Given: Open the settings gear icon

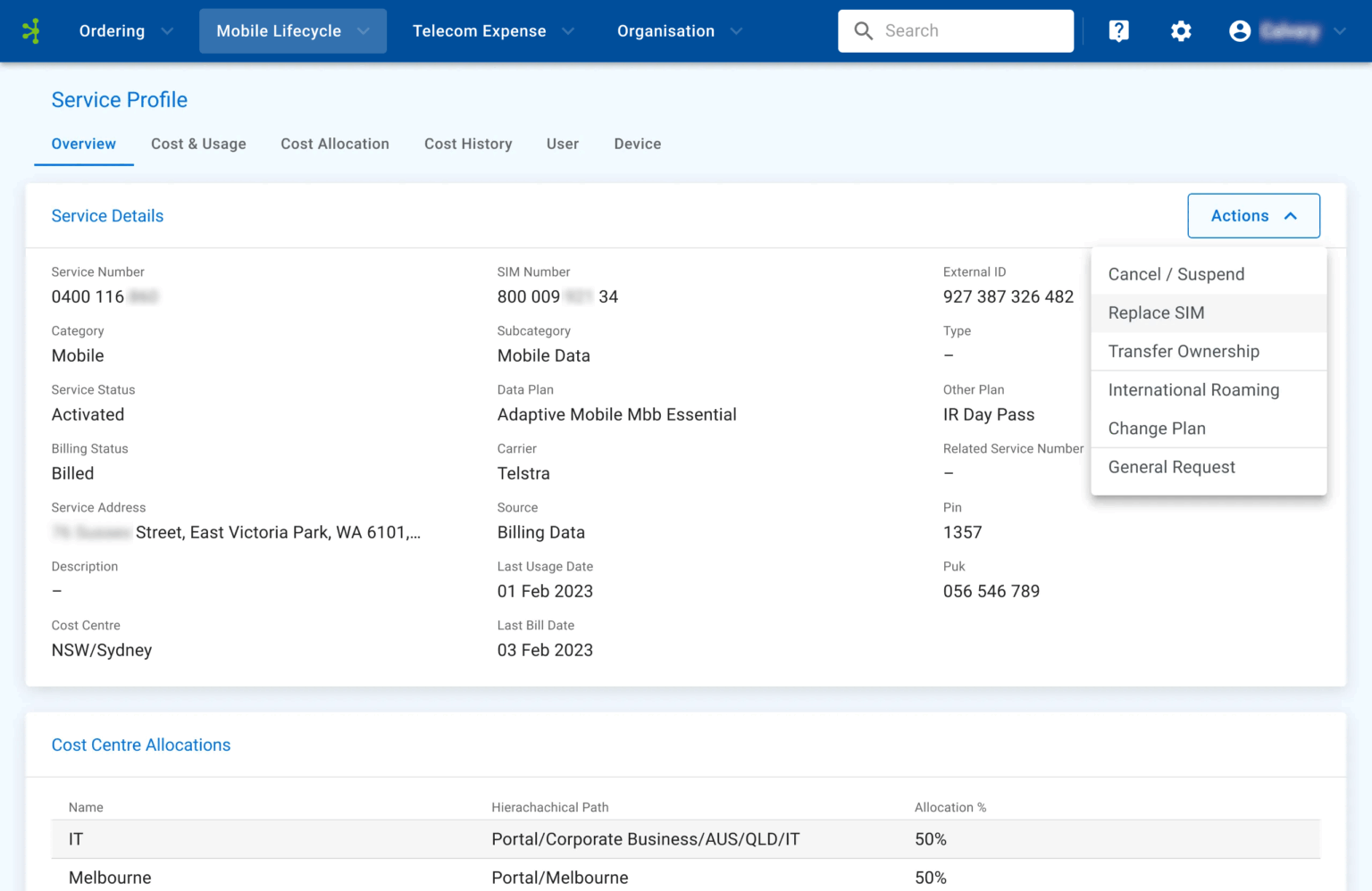Looking at the screenshot, I should (1181, 31).
